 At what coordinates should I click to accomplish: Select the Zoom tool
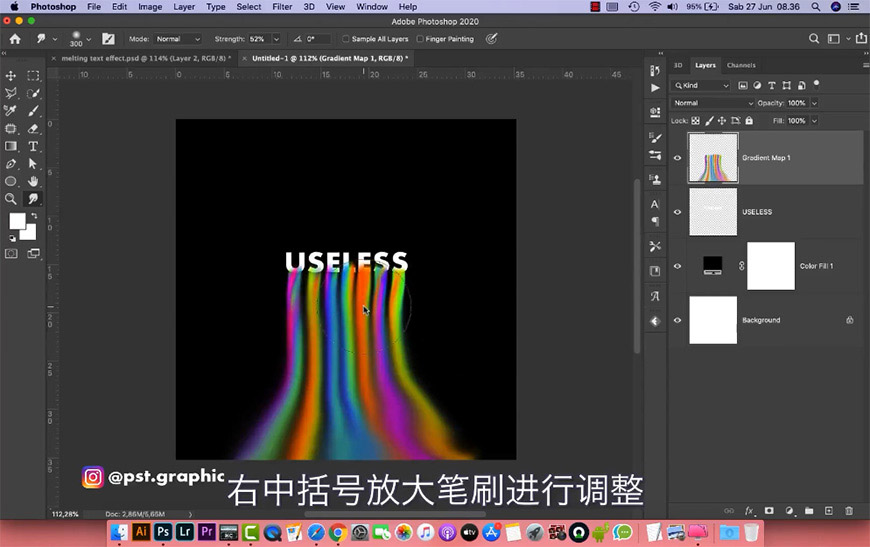pyautogui.click(x=11, y=199)
